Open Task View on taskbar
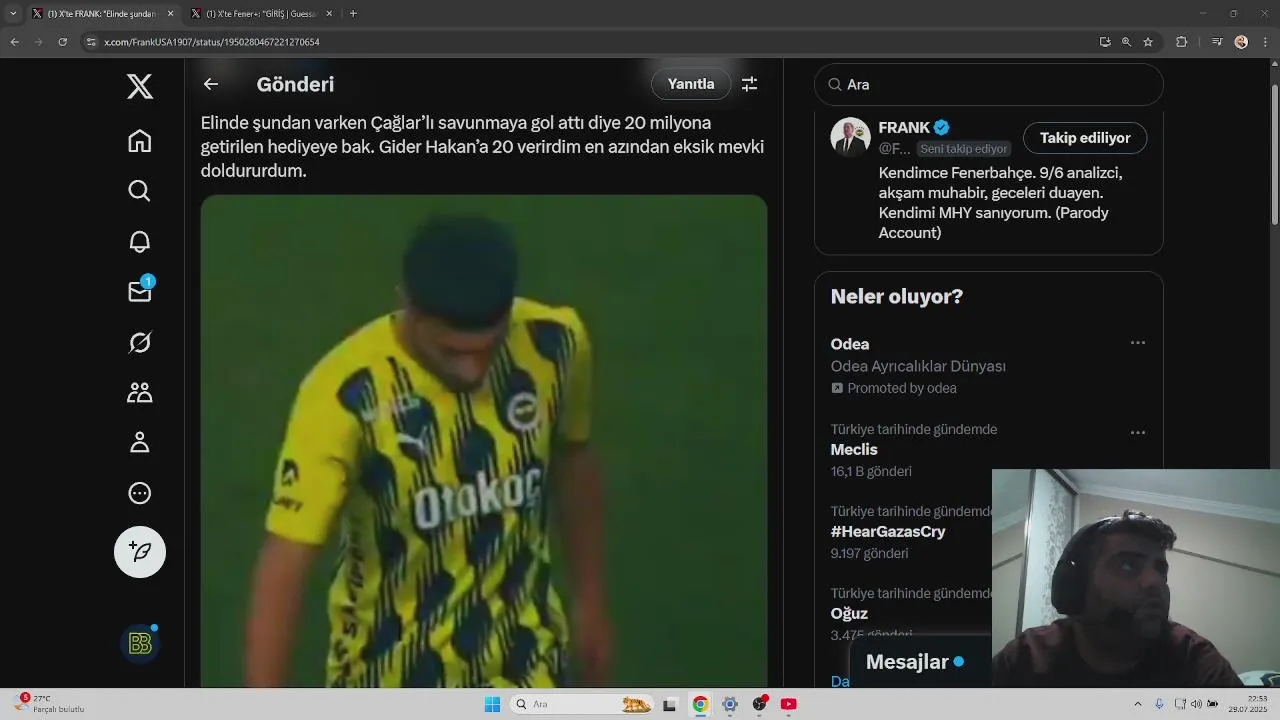The width and height of the screenshot is (1280, 720). [670, 704]
